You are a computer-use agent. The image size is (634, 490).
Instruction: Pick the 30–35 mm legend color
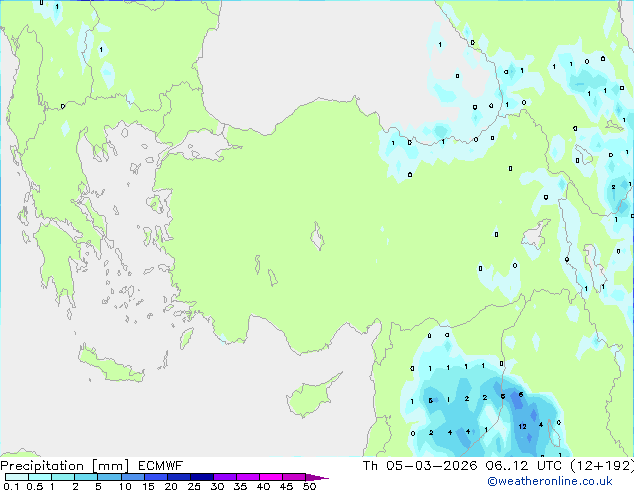pyautogui.click(x=225, y=477)
